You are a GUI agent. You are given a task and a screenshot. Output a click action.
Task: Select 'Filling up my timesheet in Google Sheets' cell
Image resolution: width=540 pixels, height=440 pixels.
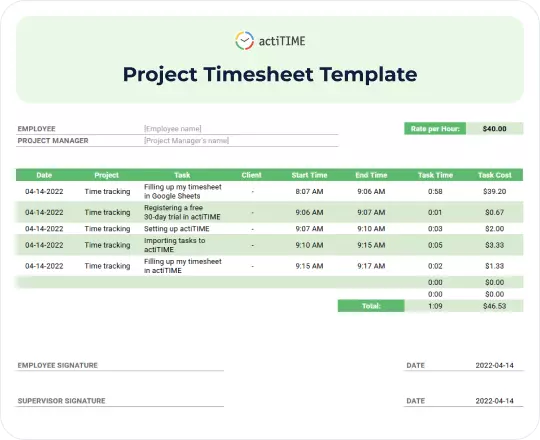[183, 191]
